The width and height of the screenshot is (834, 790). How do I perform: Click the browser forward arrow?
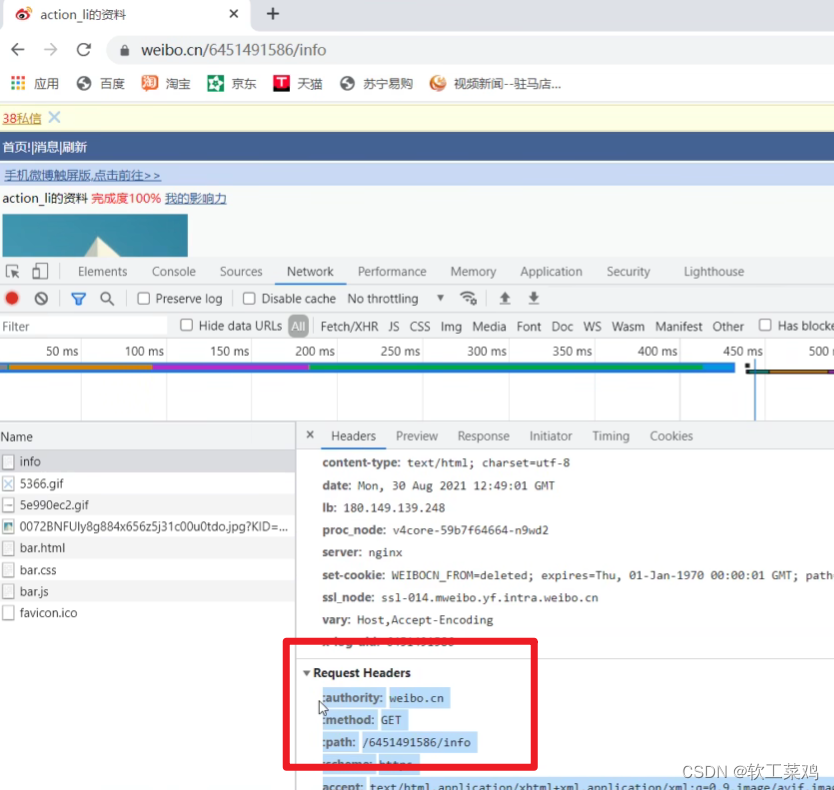(51, 50)
